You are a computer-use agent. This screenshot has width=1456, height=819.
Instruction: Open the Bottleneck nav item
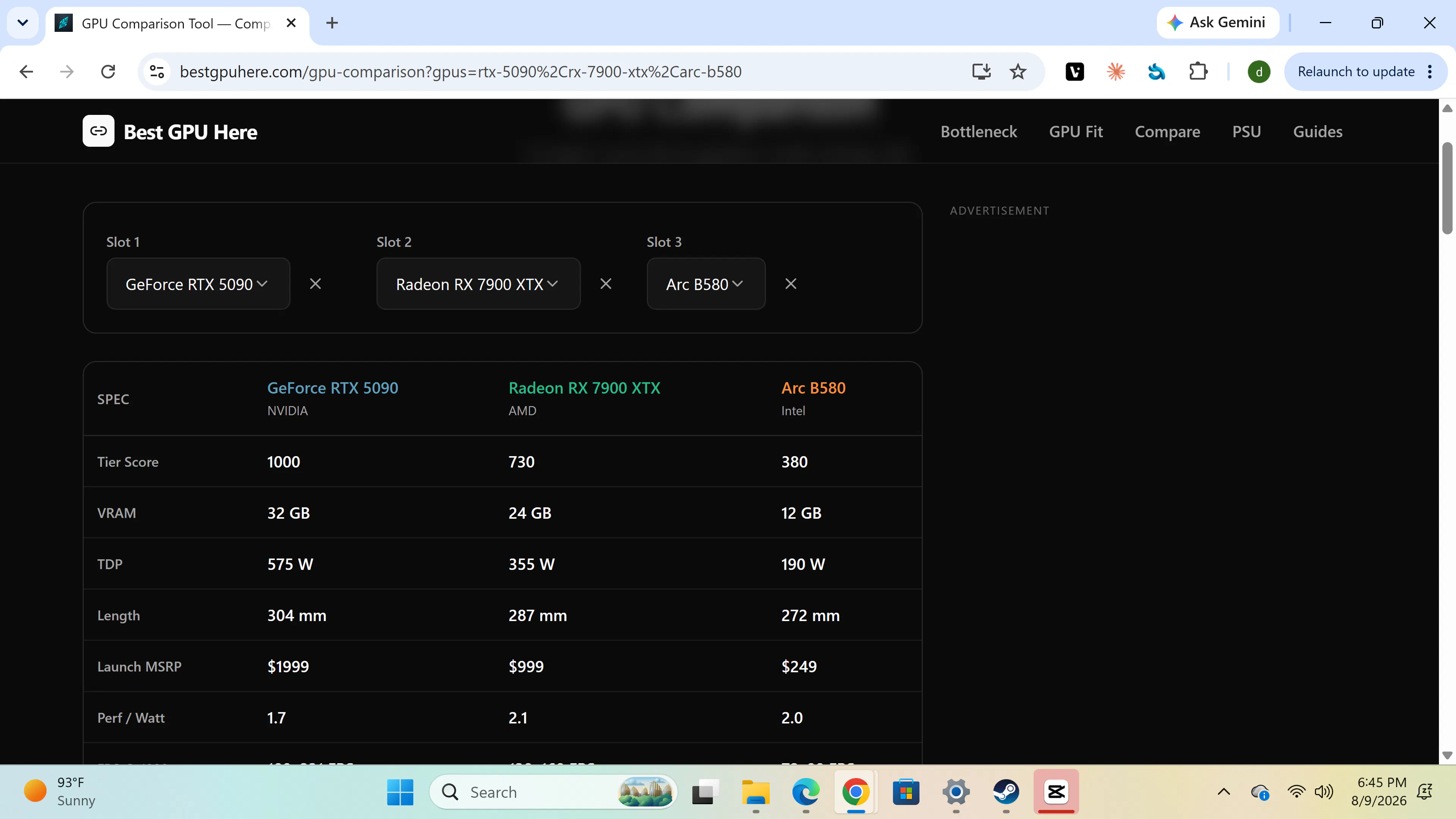[x=978, y=132]
